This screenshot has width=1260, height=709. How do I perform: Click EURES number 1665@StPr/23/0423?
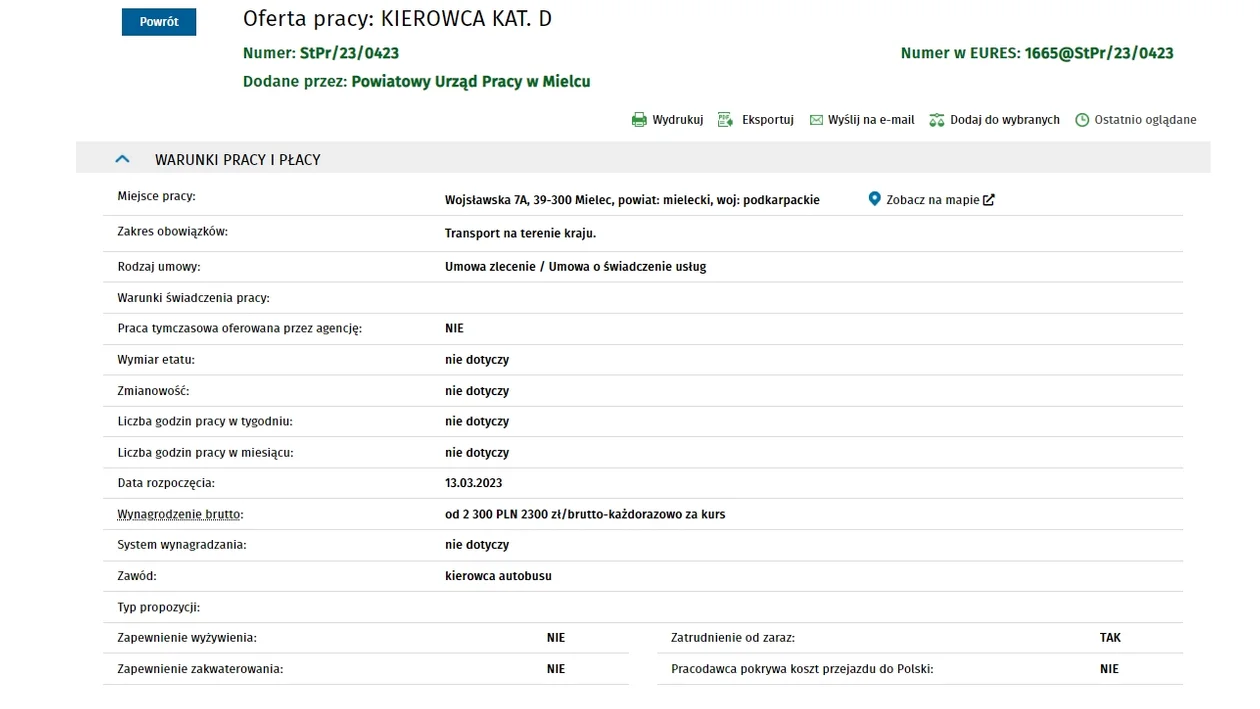point(1099,53)
